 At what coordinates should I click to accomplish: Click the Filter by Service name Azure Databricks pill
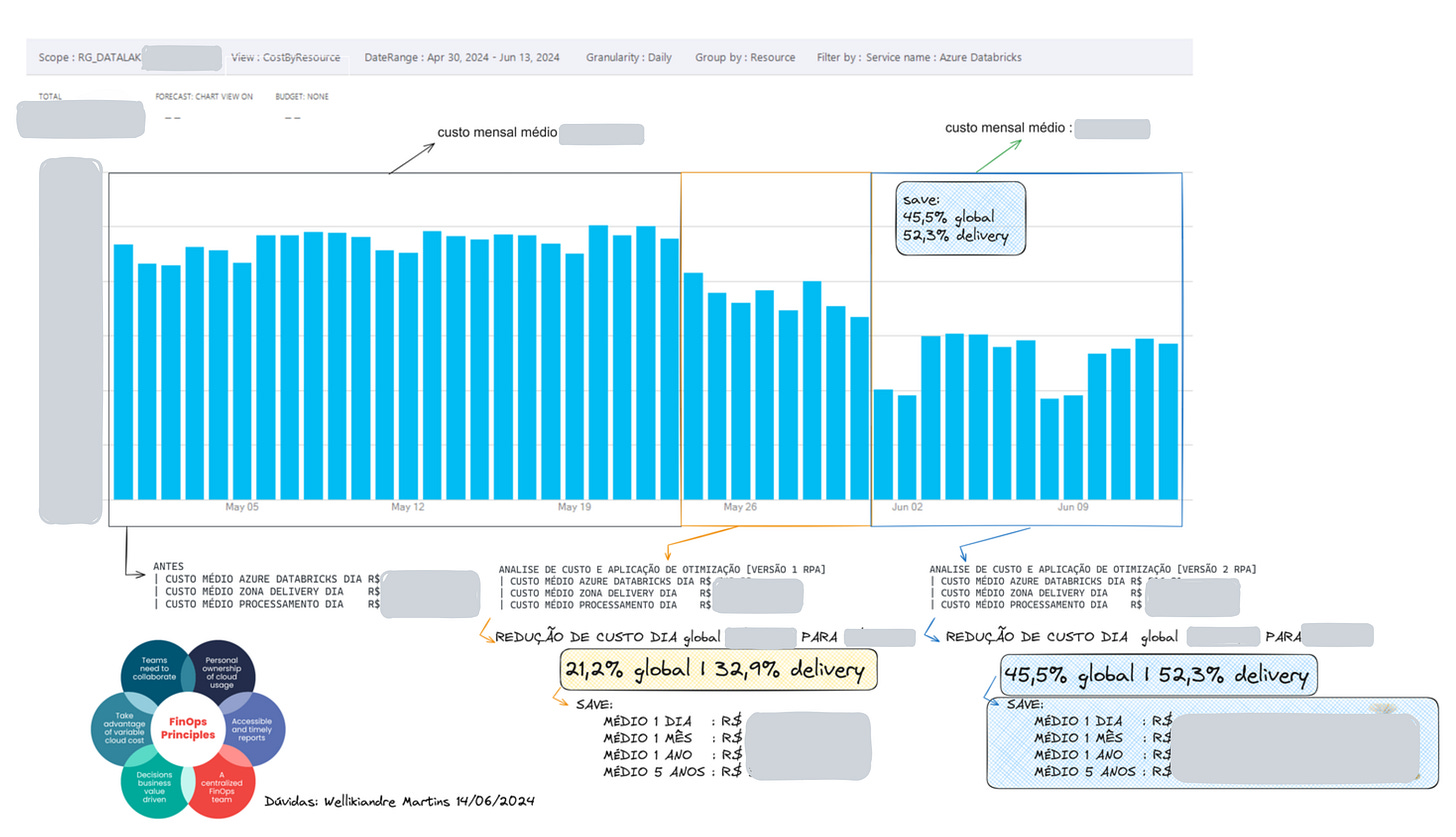click(919, 58)
